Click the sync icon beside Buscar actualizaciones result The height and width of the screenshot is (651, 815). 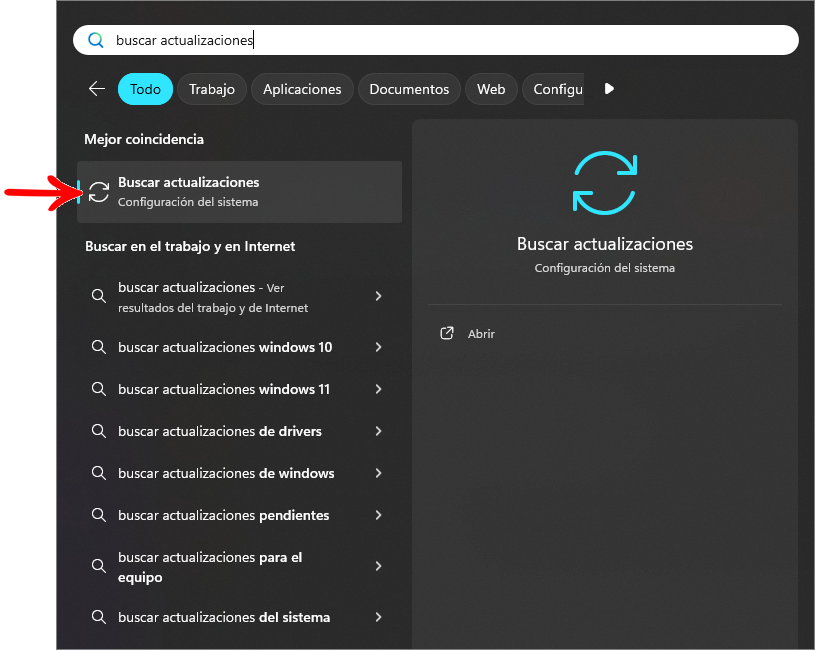point(99,192)
